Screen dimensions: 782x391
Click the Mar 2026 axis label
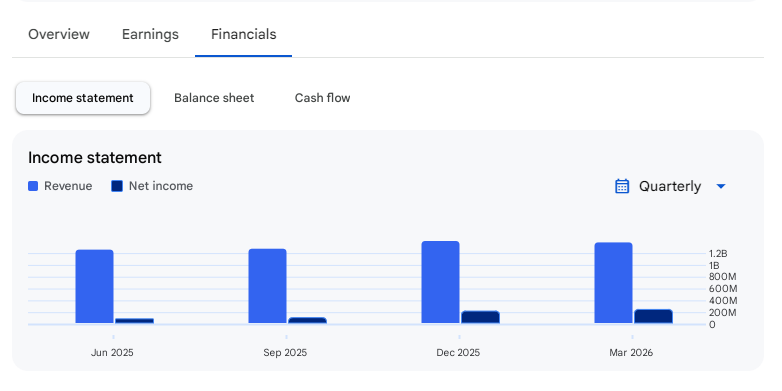[631, 353]
